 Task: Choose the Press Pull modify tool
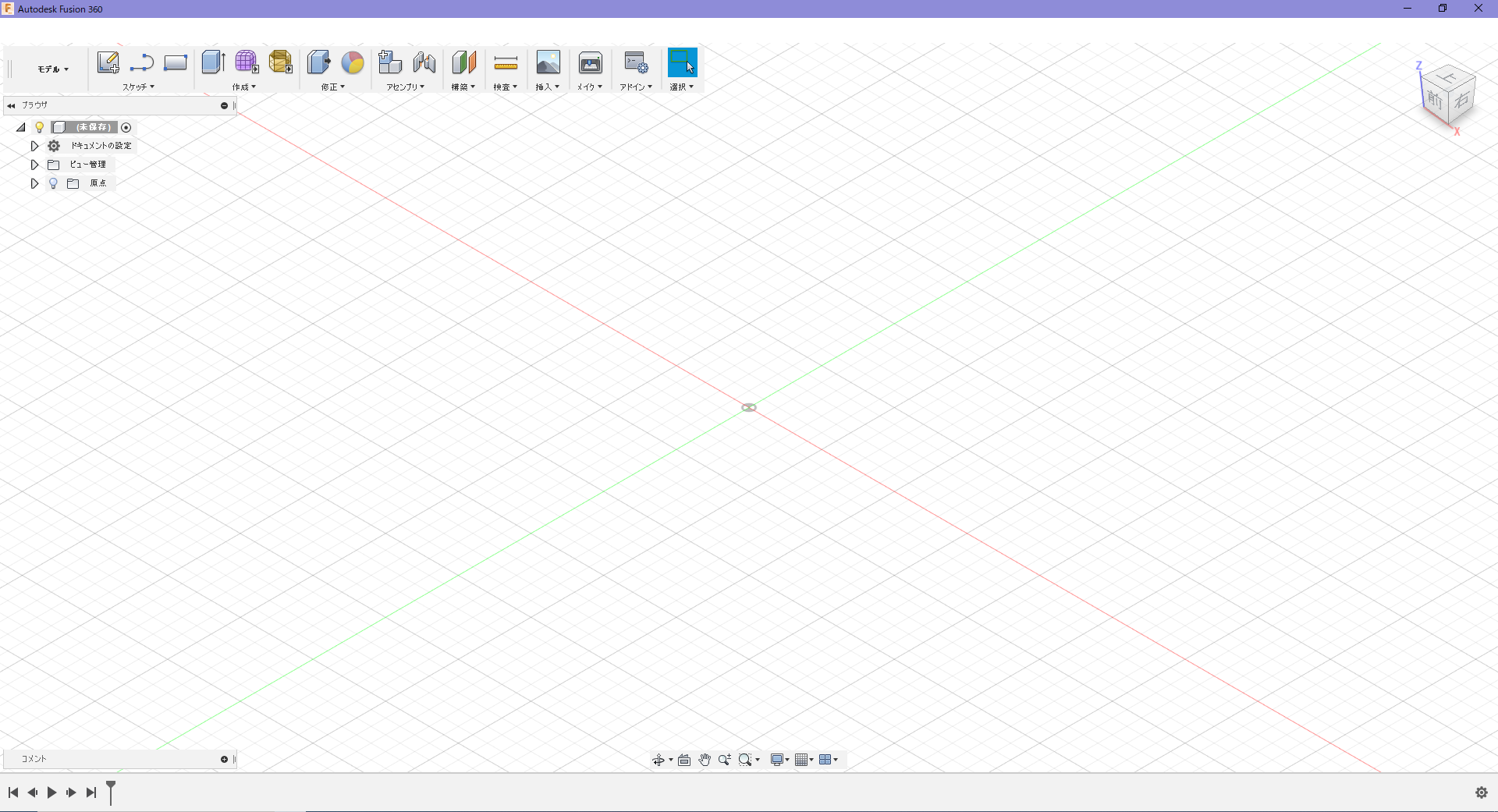point(318,62)
